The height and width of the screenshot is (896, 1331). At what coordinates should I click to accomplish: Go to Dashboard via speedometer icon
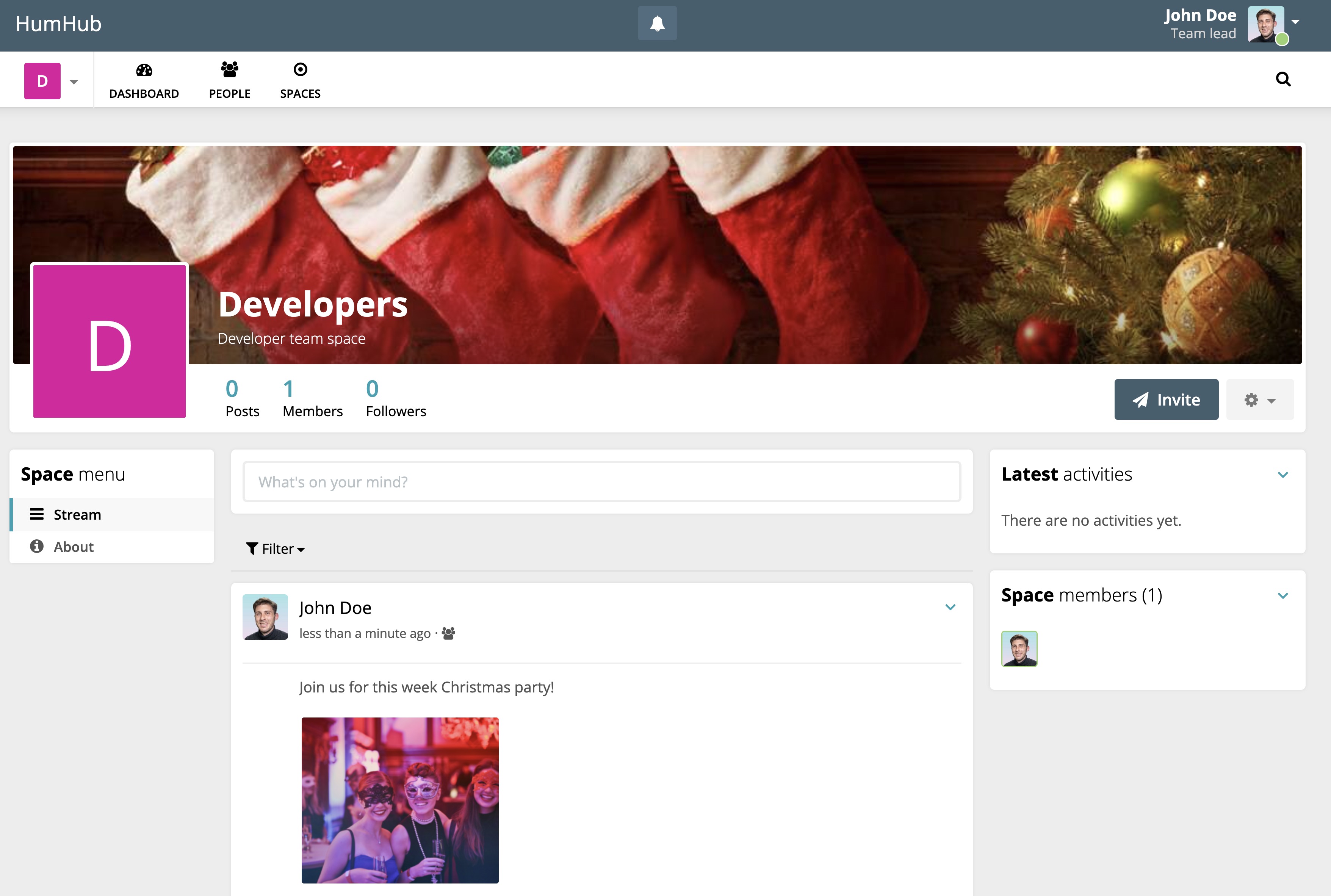click(144, 70)
